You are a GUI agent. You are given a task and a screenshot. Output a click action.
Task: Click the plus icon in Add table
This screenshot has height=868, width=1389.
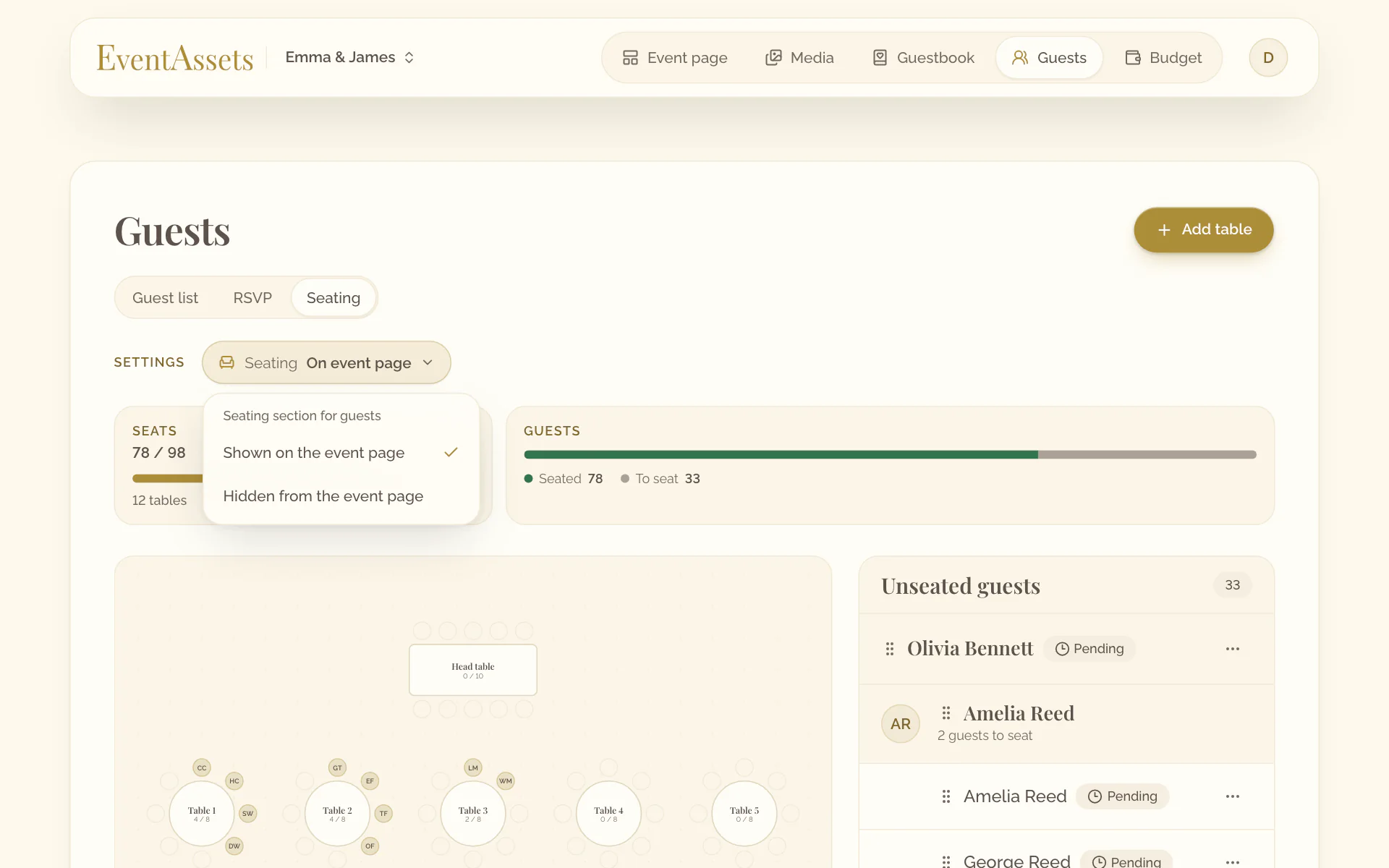pos(1164,230)
